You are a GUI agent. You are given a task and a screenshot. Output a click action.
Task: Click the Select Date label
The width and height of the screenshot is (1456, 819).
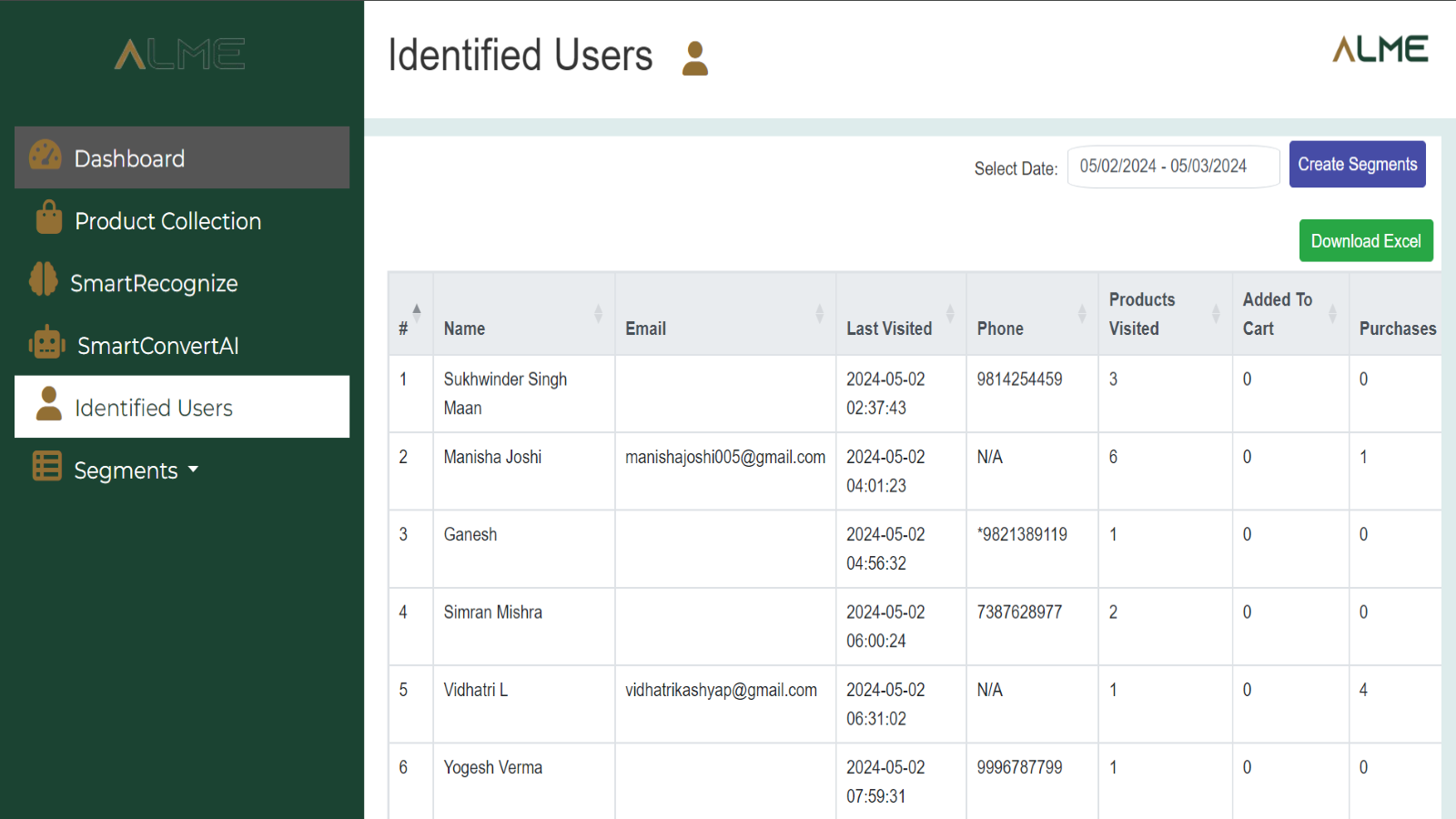click(1016, 169)
